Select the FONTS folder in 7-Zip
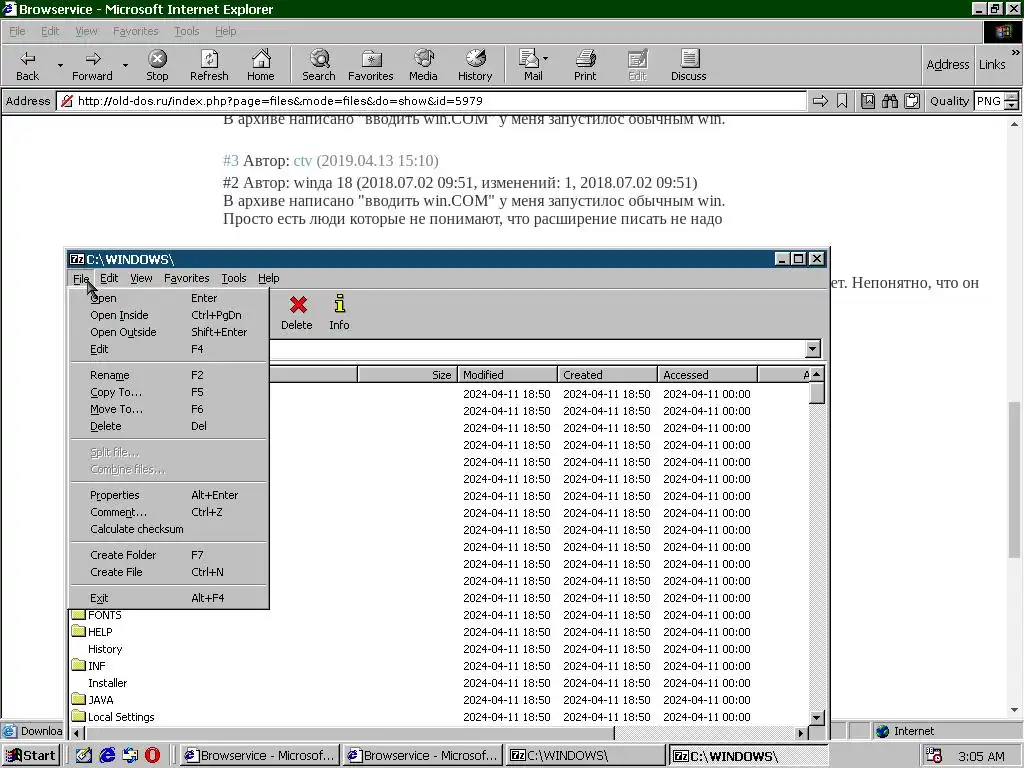Viewport: 1024px width, 768px height. (x=97, y=615)
